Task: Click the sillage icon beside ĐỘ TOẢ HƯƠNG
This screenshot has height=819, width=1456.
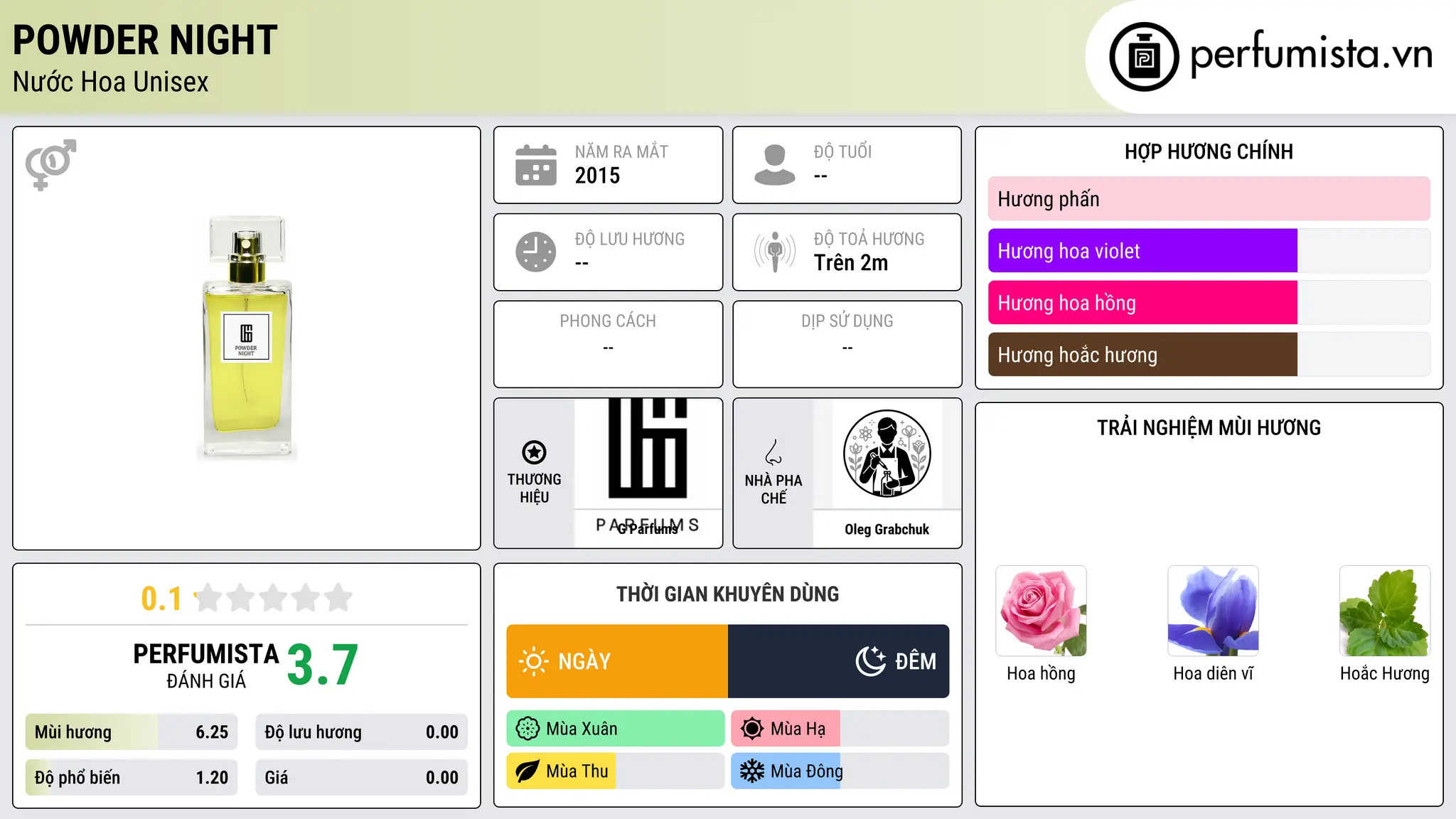Action: point(775,252)
